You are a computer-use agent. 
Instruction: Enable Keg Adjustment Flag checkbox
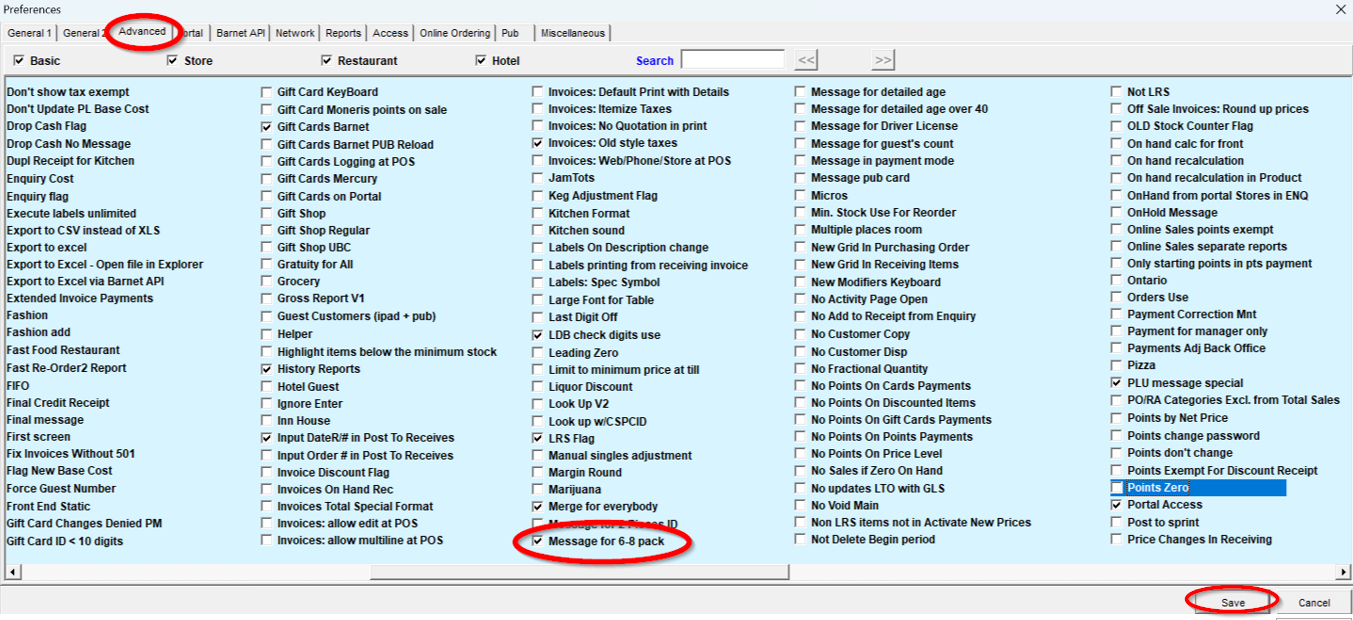[x=538, y=196]
